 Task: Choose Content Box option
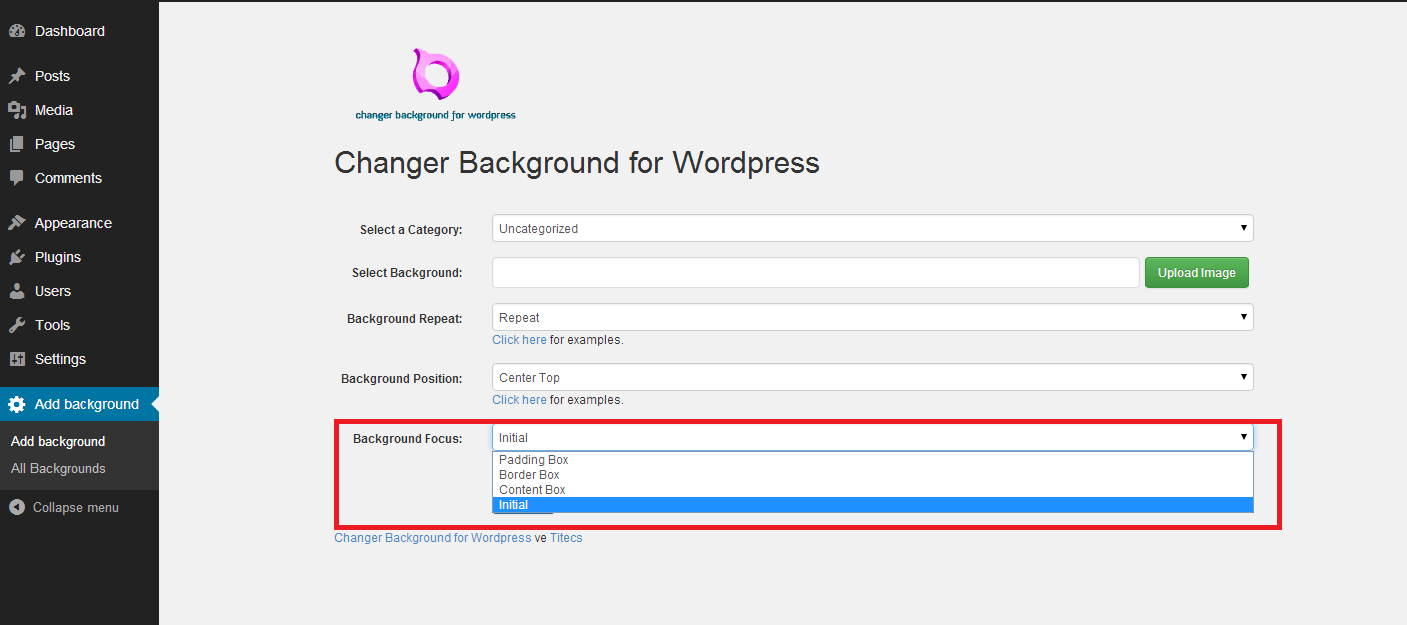tap(872, 490)
